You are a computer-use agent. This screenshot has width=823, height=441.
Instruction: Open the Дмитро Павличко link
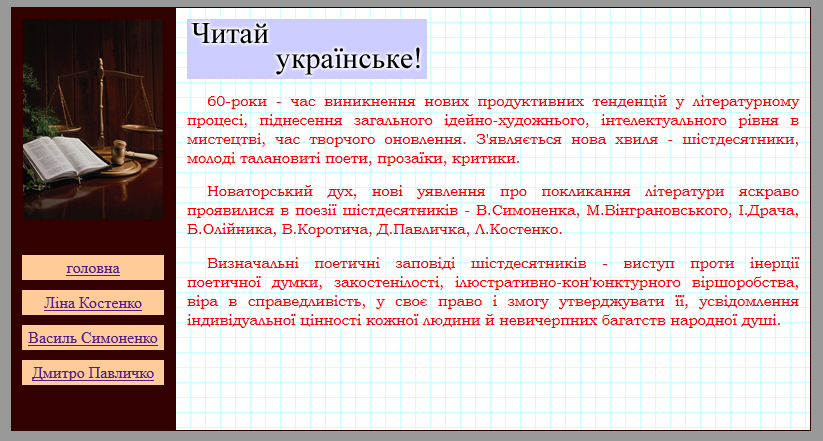[x=93, y=373]
